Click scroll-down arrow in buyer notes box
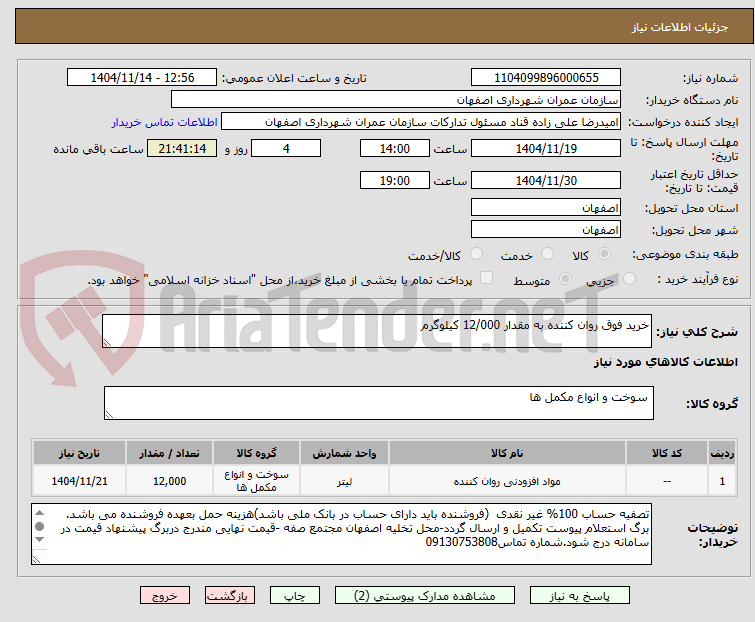The width and height of the screenshot is (755, 622). pyautogui.click(x=39, y=539)
